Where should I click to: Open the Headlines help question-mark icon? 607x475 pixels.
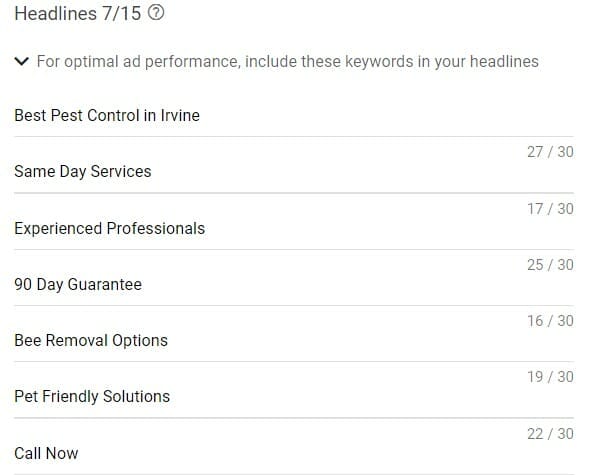(156, 13)
